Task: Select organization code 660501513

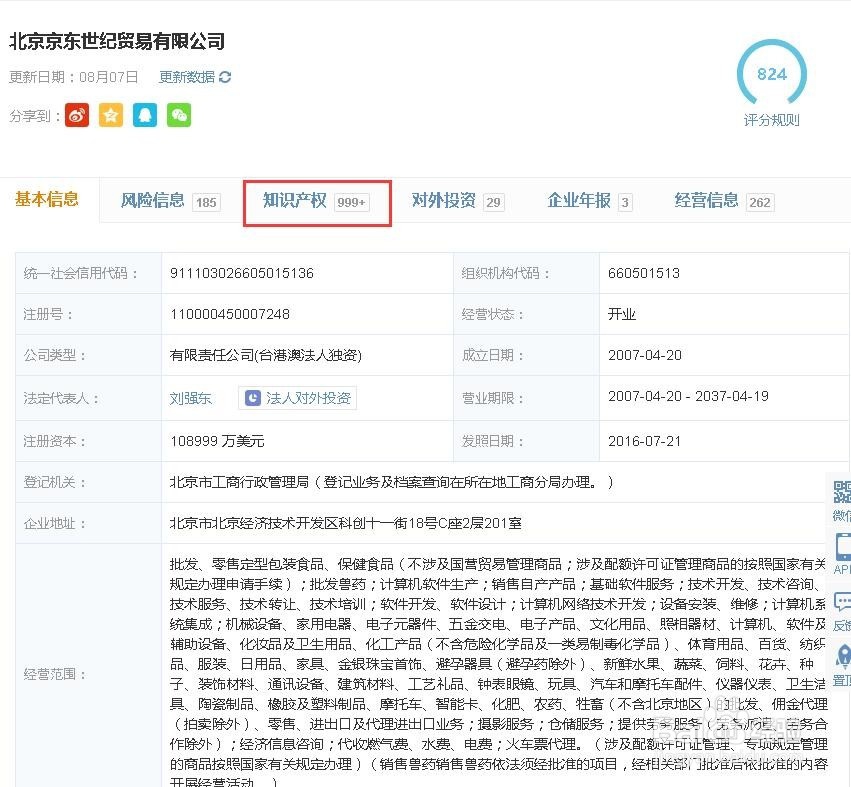Action: (x=644, y=273)
